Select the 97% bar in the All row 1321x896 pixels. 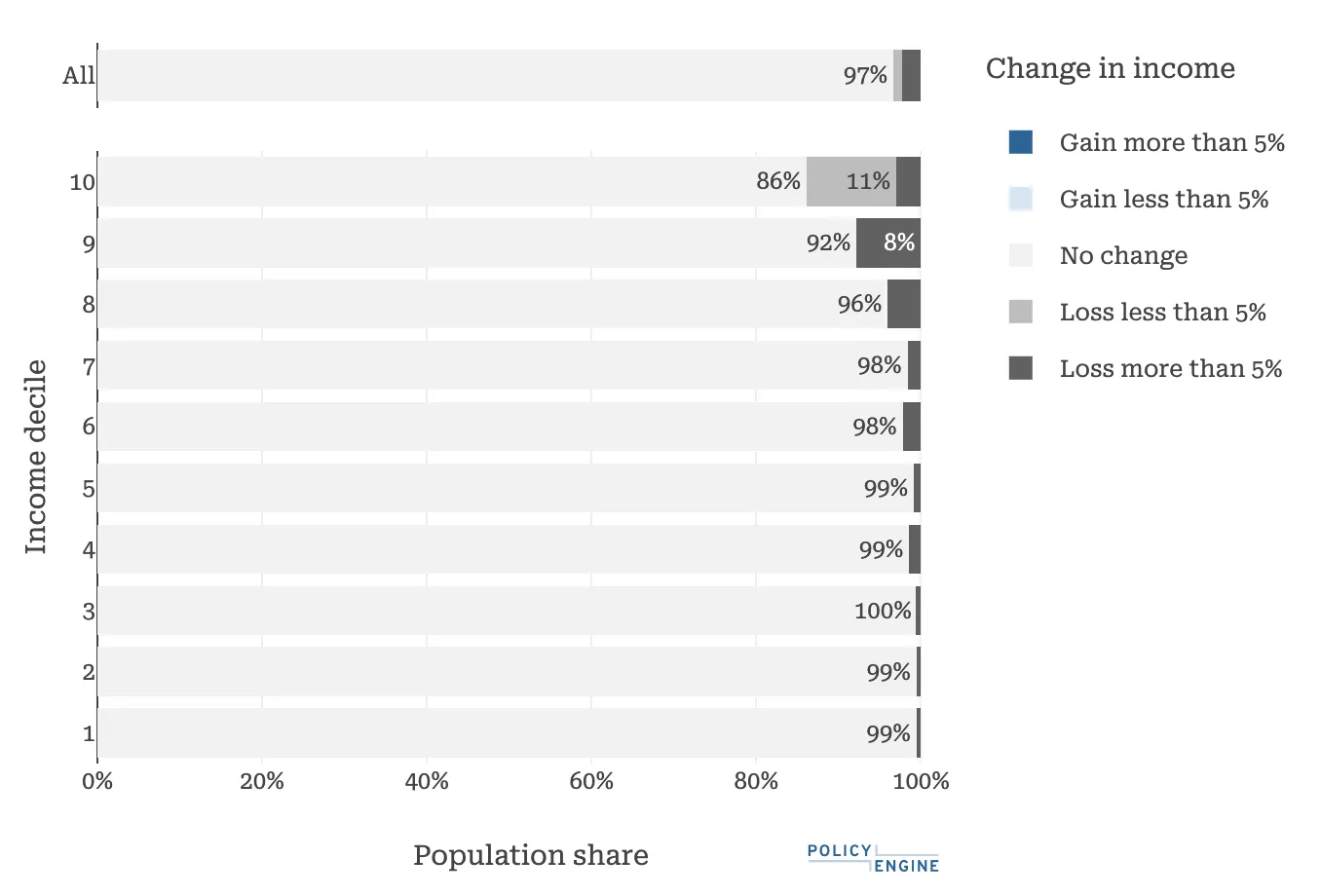(487, 75)
